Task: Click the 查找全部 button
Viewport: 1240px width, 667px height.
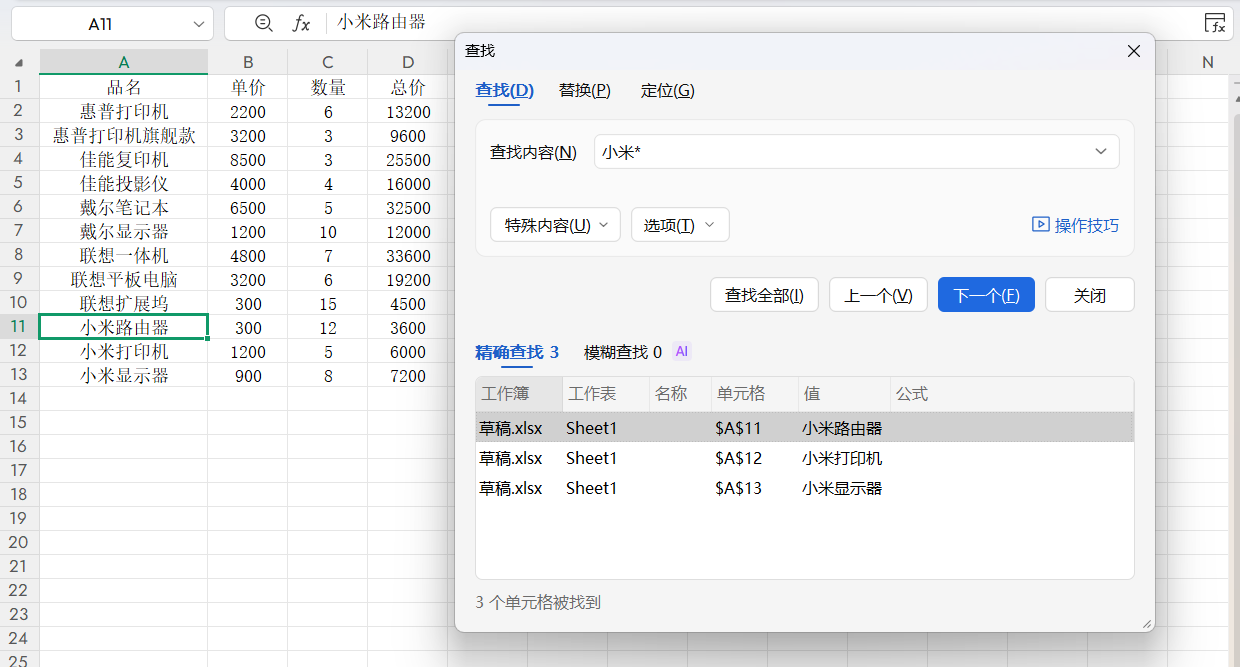Action: (x=764, y=295)
